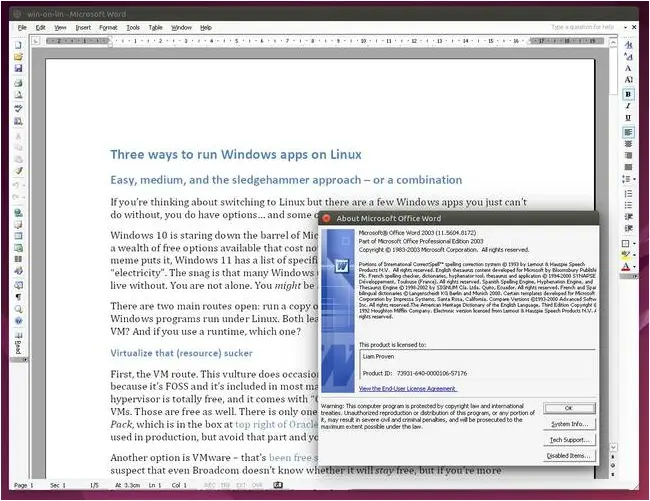Open a file with the Open folder icon
Viewport: 650px width, 501px height.
pyautogui.click(x=18, y=56)
